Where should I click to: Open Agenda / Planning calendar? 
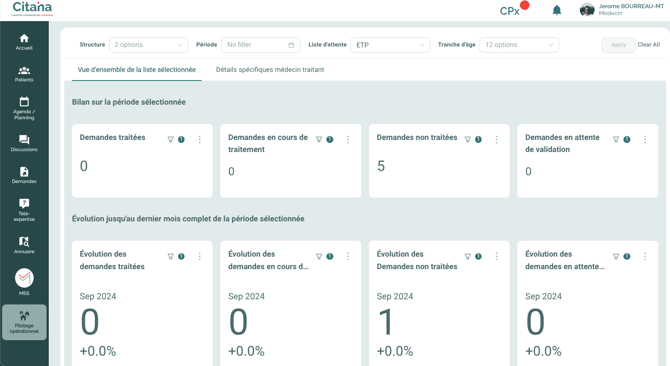tap(24, 108)
